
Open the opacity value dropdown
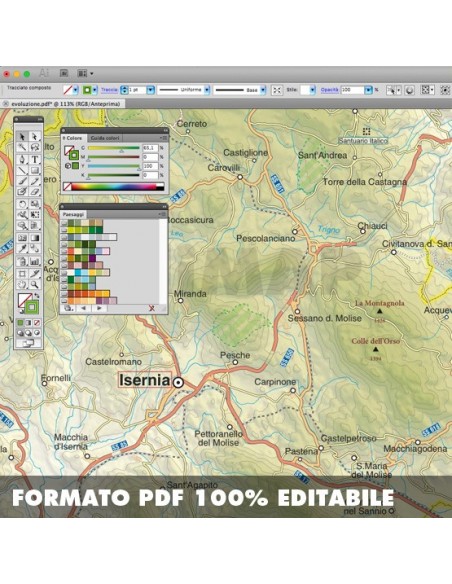coord(368,90)
